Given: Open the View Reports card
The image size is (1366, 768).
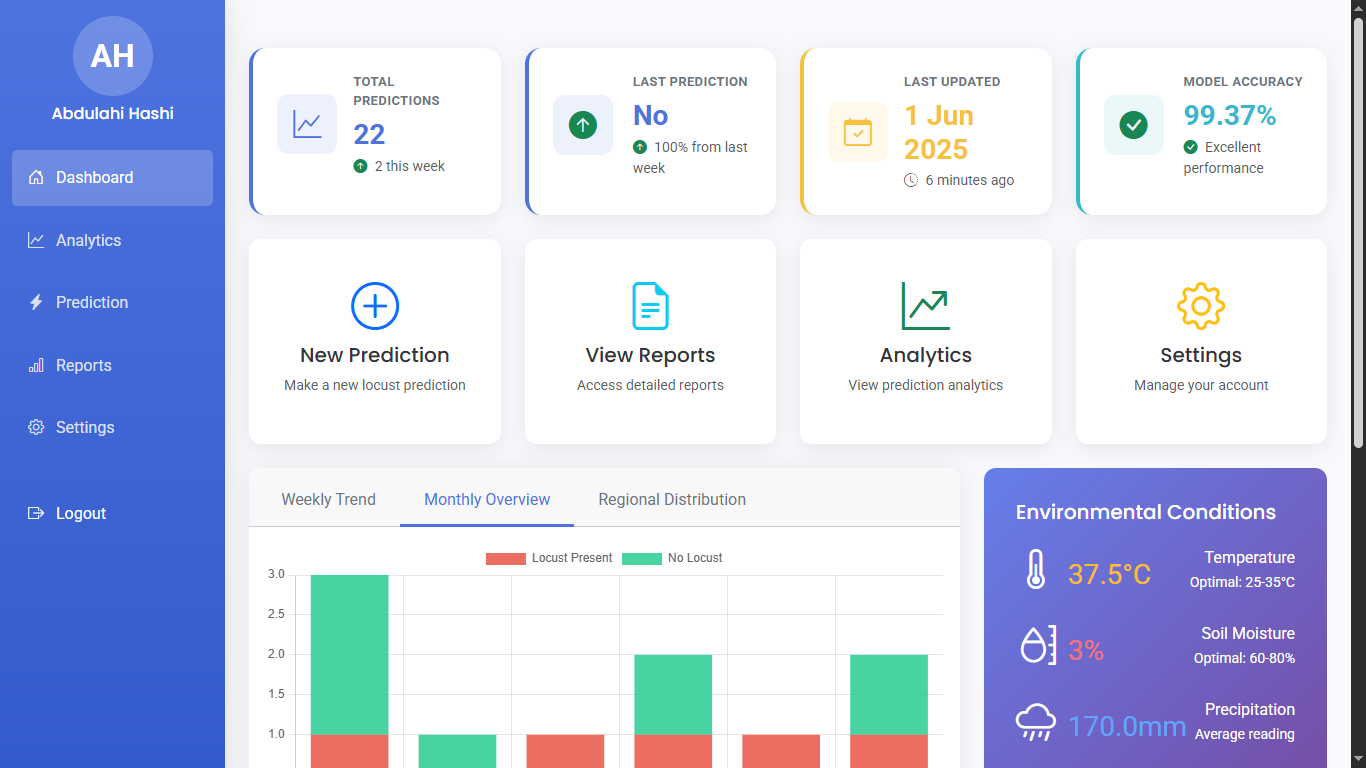Looking at the screenshot, I should click(x=650, y=341).
